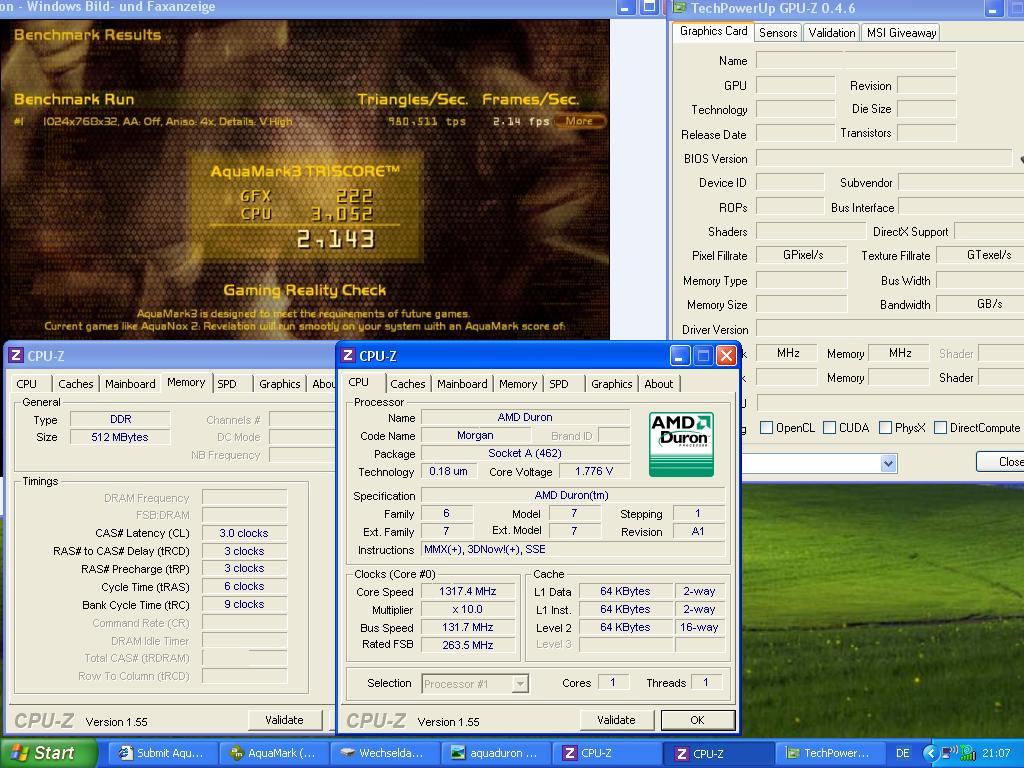Click the memory Type value DDR
The width and height of the screenshot is (1024, 768).
click(120, 419)
